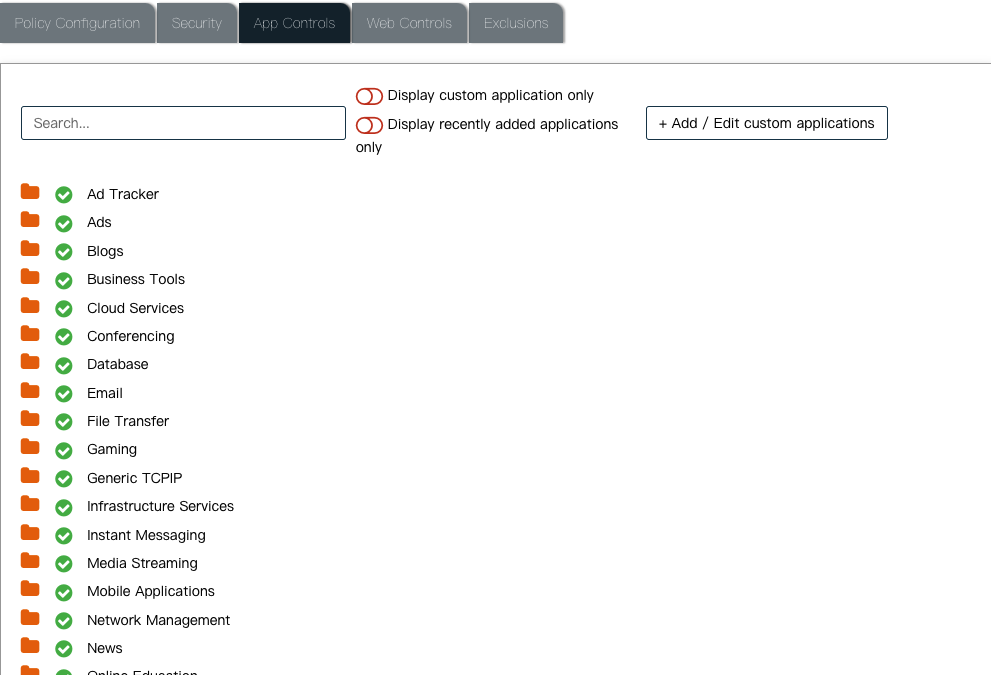Screen dimensions: 991x675
Task: Go to the Exclusions tab
Action: coord(516,23)
